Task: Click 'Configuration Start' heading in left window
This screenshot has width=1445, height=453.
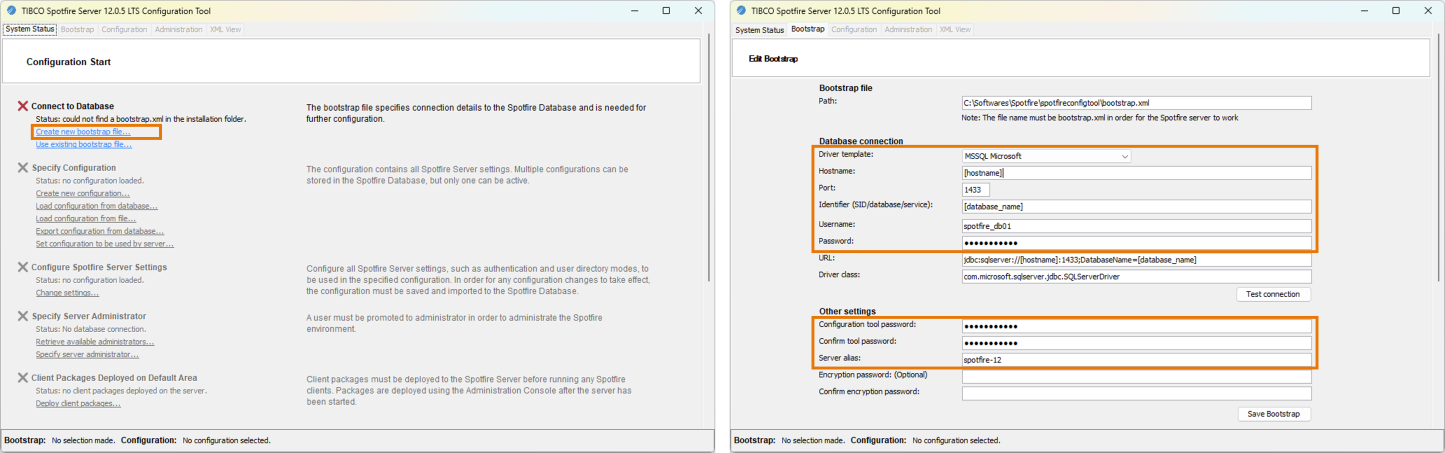Action: (x=68, y=62)
